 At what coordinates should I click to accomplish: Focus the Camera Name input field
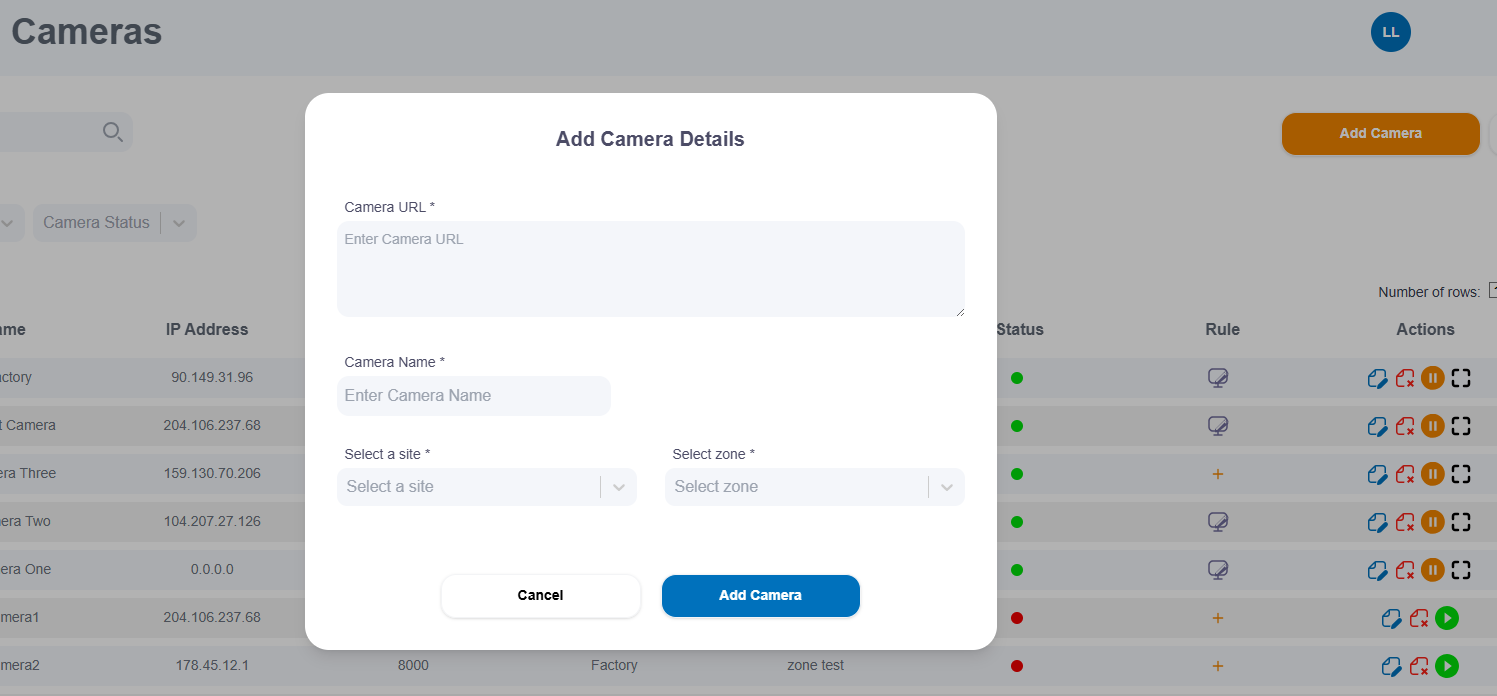pyautogui.click(x=474, y=396)
